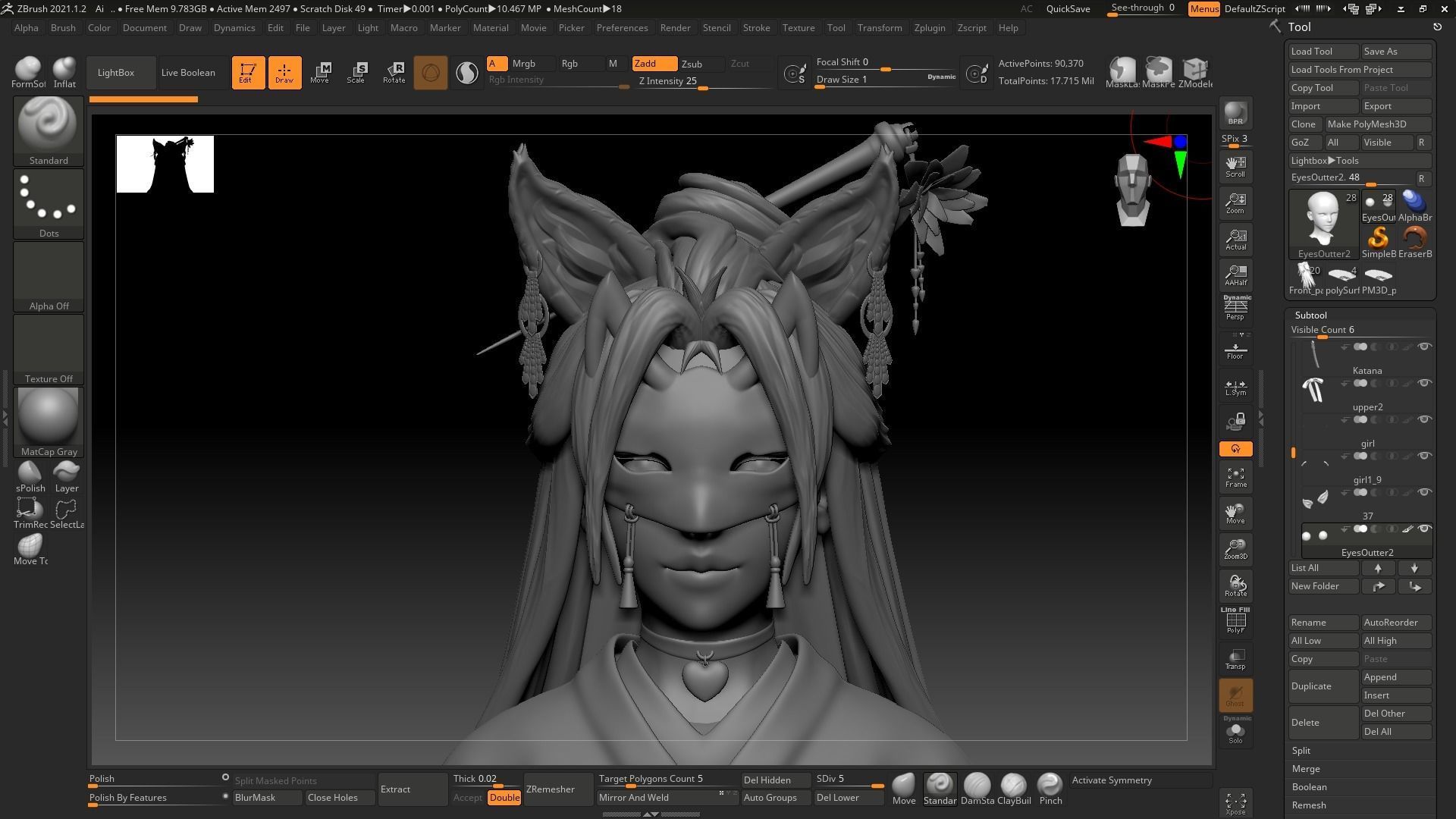Image resolution: width=1456 pixels, height=819 pixels.
Task: Select the FormSoft brush
Action: (29, 72)
